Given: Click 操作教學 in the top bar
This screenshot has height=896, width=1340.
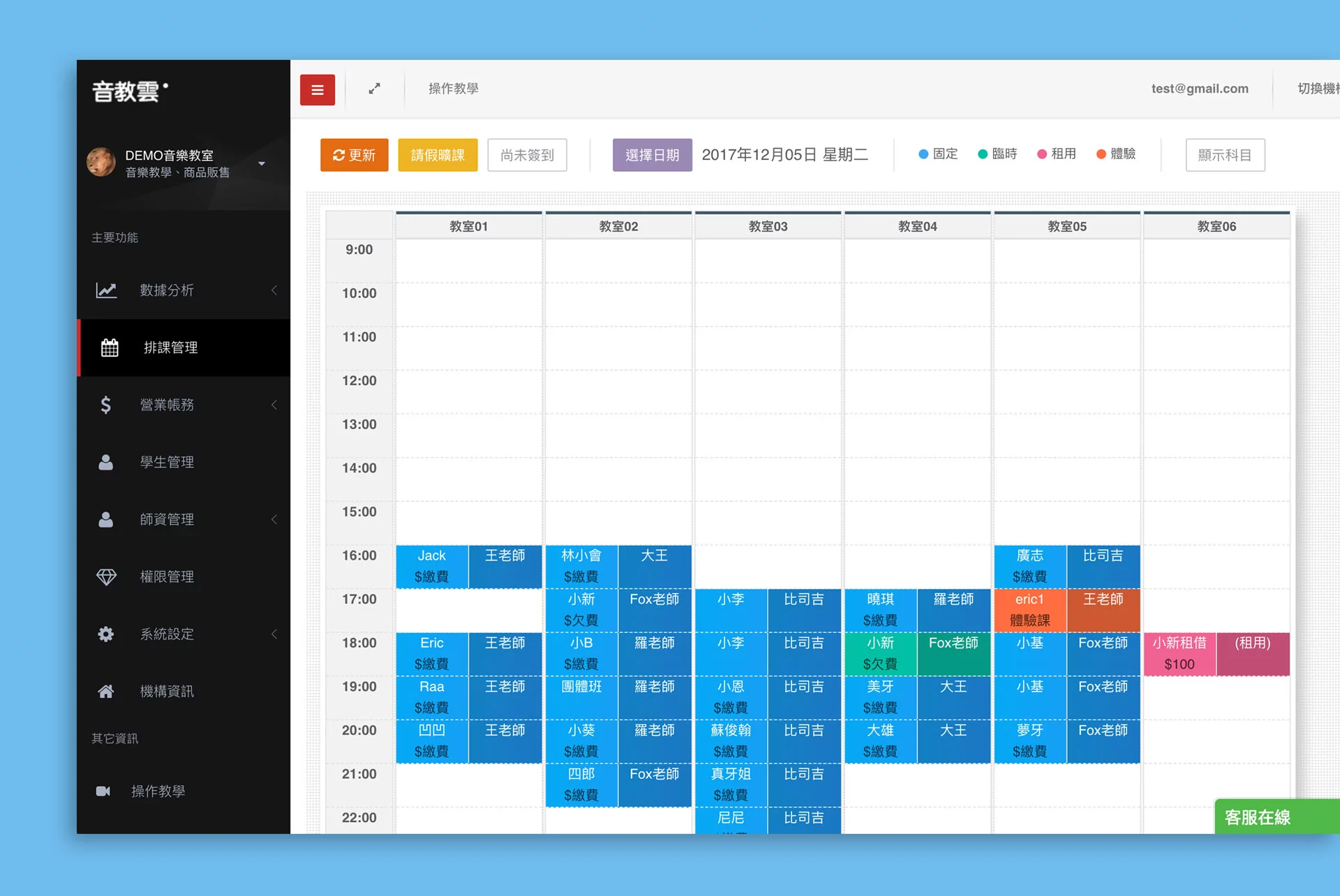Looking at the screenshot, I should (453, 89).
